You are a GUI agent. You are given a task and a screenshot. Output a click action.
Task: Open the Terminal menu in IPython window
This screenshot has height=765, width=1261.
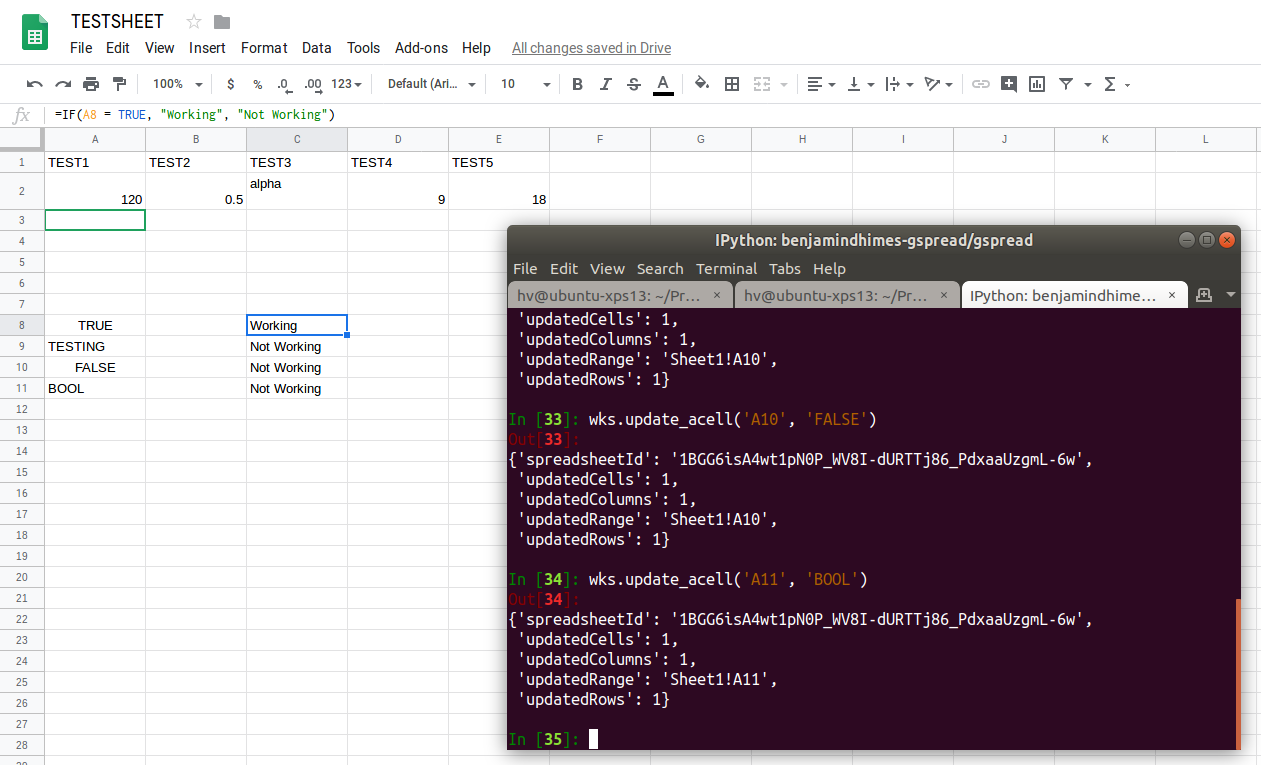726,268
